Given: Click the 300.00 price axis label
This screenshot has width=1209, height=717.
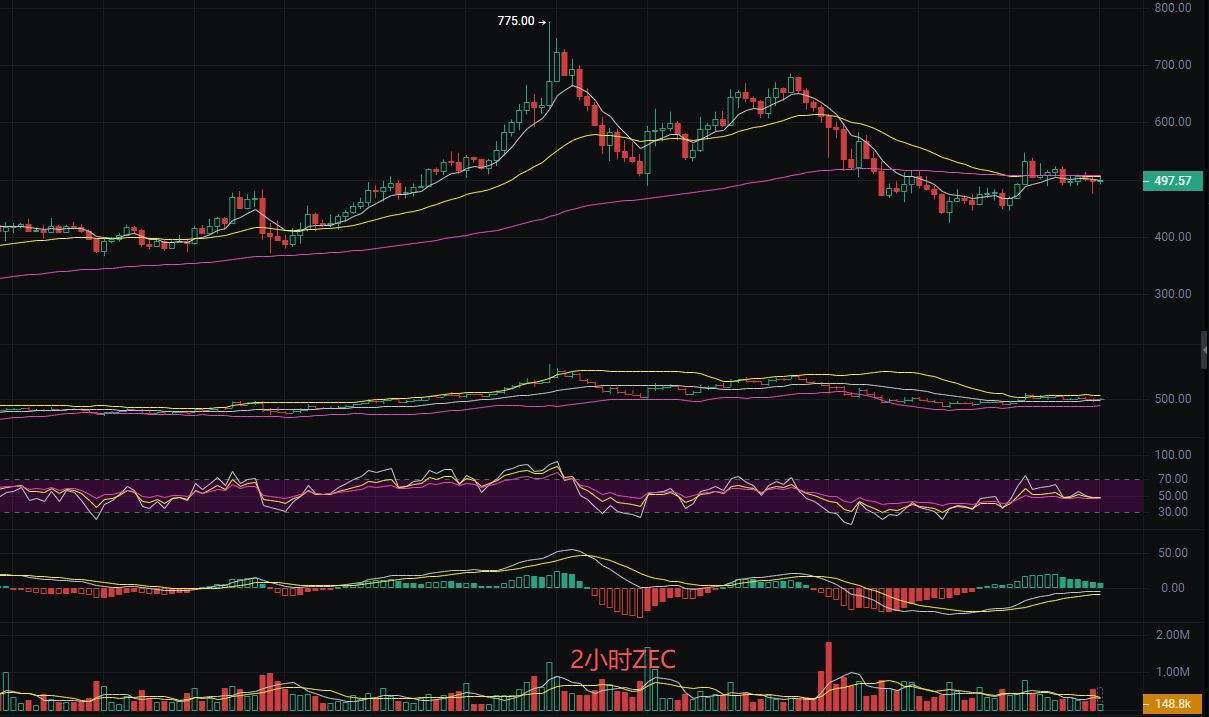Looking at the screenshot, I should (1172, 294).
